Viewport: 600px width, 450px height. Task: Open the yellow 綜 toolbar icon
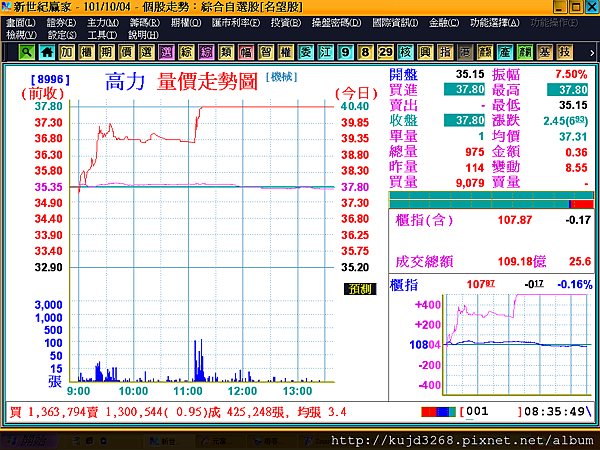(x=186, y=52)
